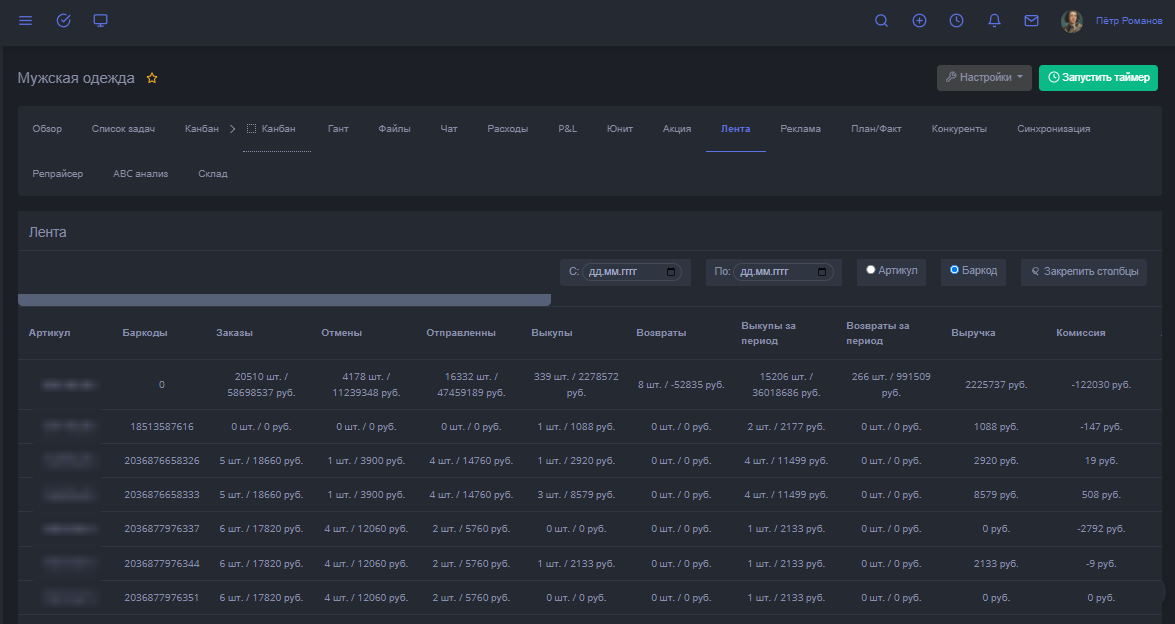Click the horizontal table scrollbar
Viewport: 1175px width, 624px height.
284,300
